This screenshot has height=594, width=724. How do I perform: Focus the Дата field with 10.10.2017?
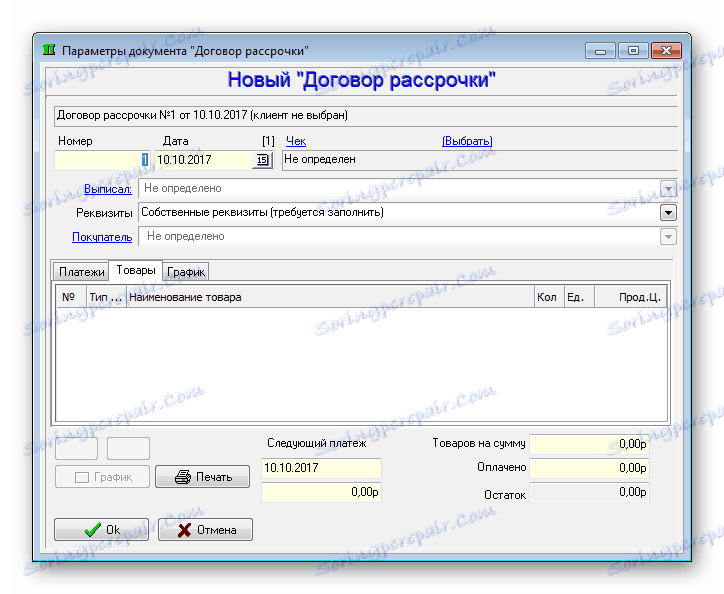[203, 160]
